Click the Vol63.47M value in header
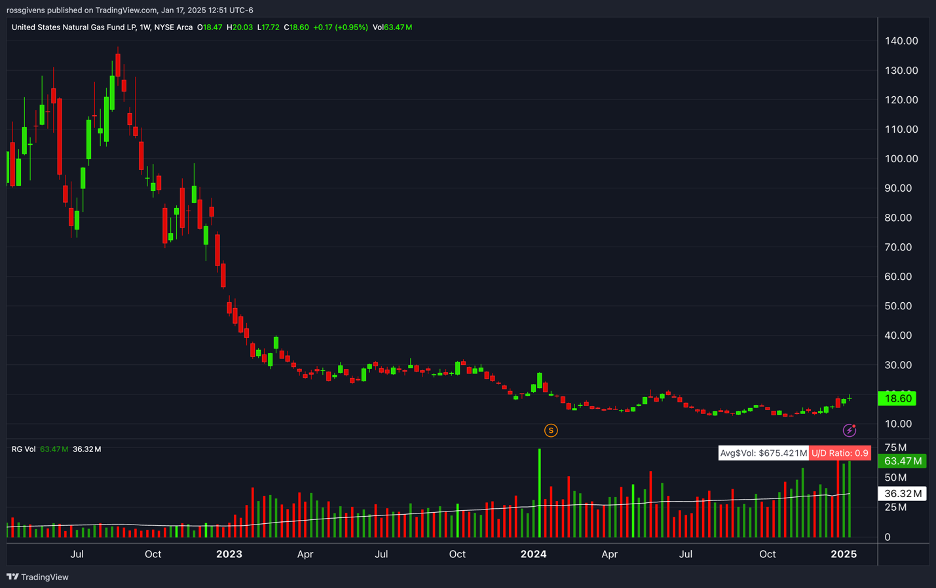The image size is (936, 588). (x=392, y=27)
